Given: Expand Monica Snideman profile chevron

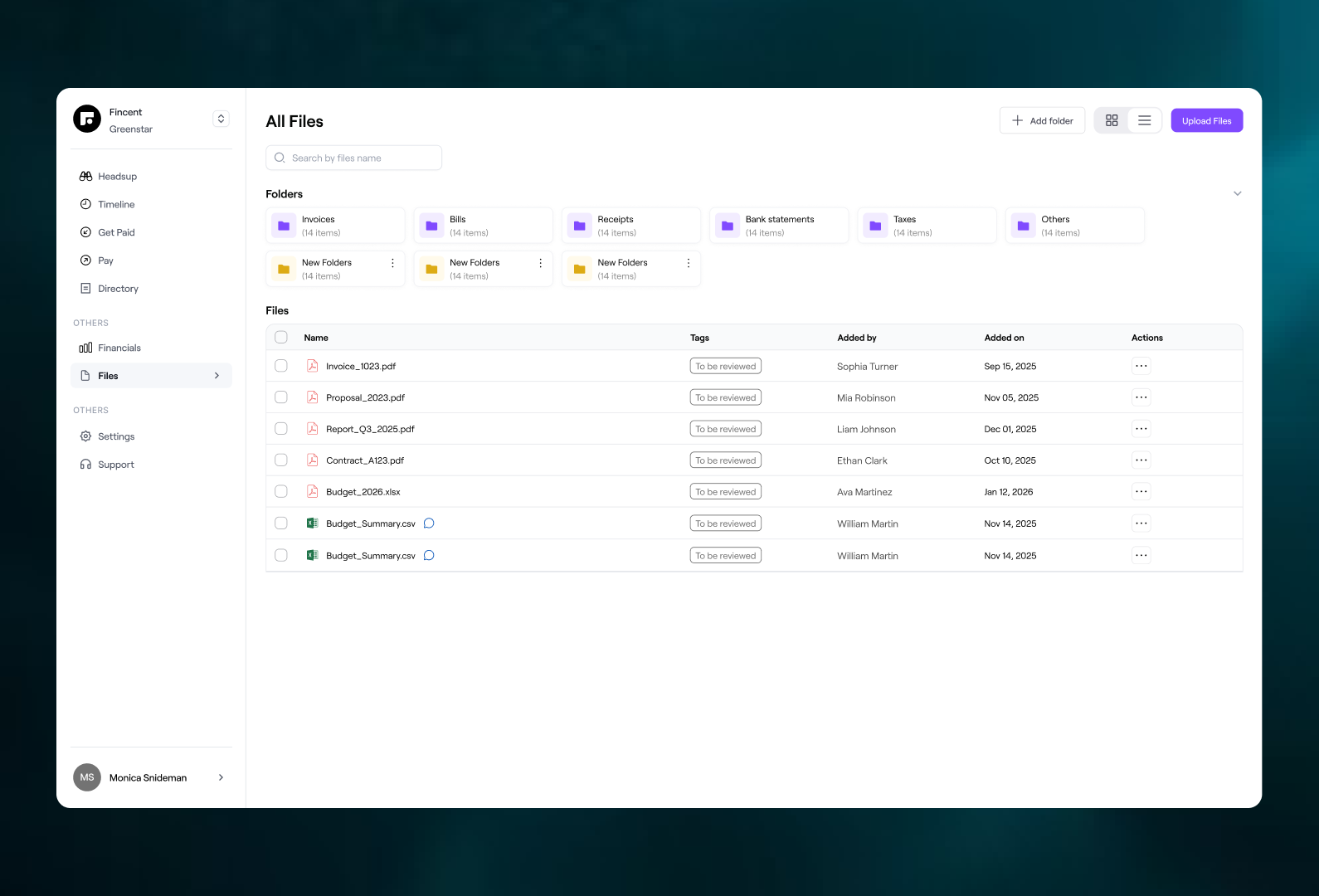Looking at the screenshot, I should (x=221, y=777).
